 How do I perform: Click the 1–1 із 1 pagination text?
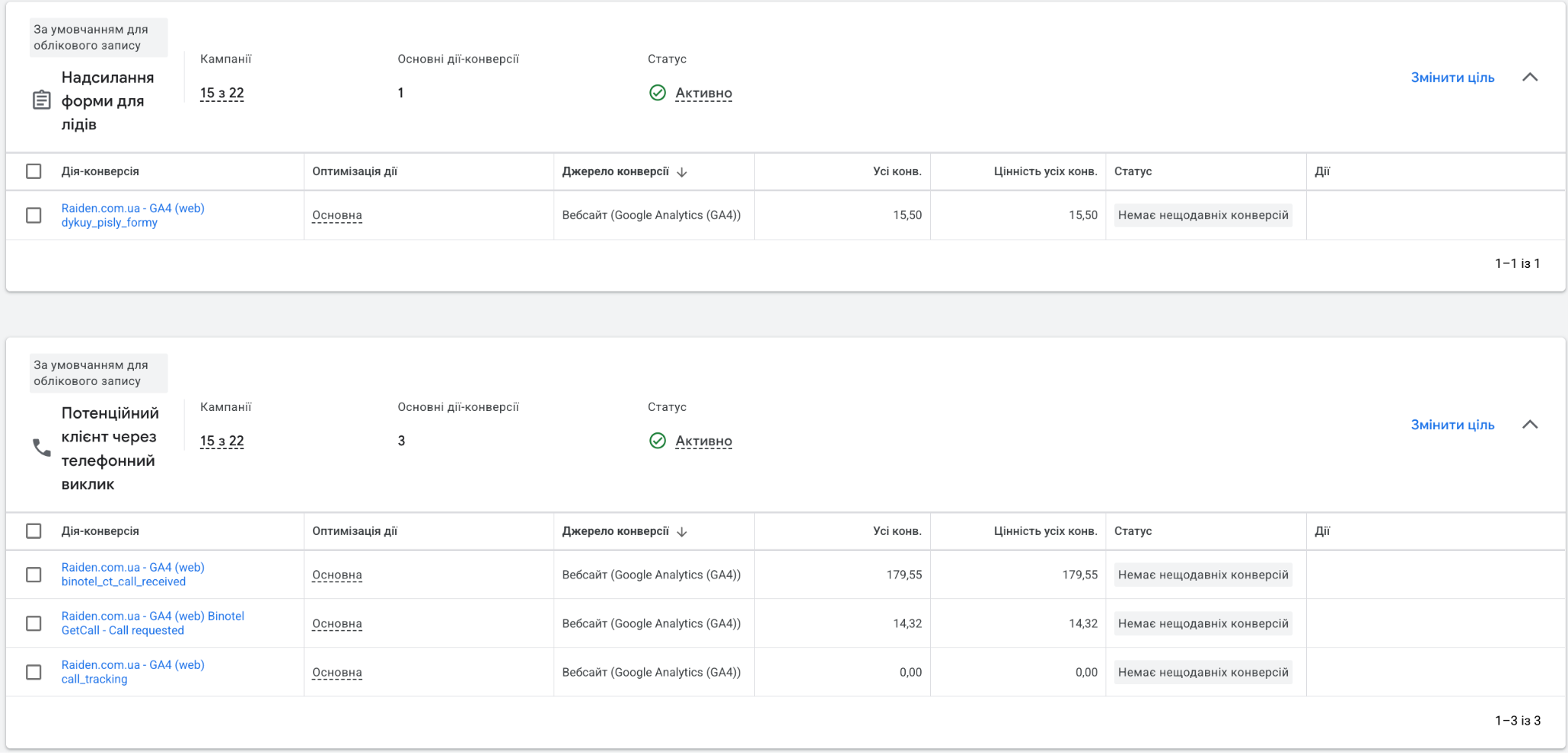(1517, 263)
